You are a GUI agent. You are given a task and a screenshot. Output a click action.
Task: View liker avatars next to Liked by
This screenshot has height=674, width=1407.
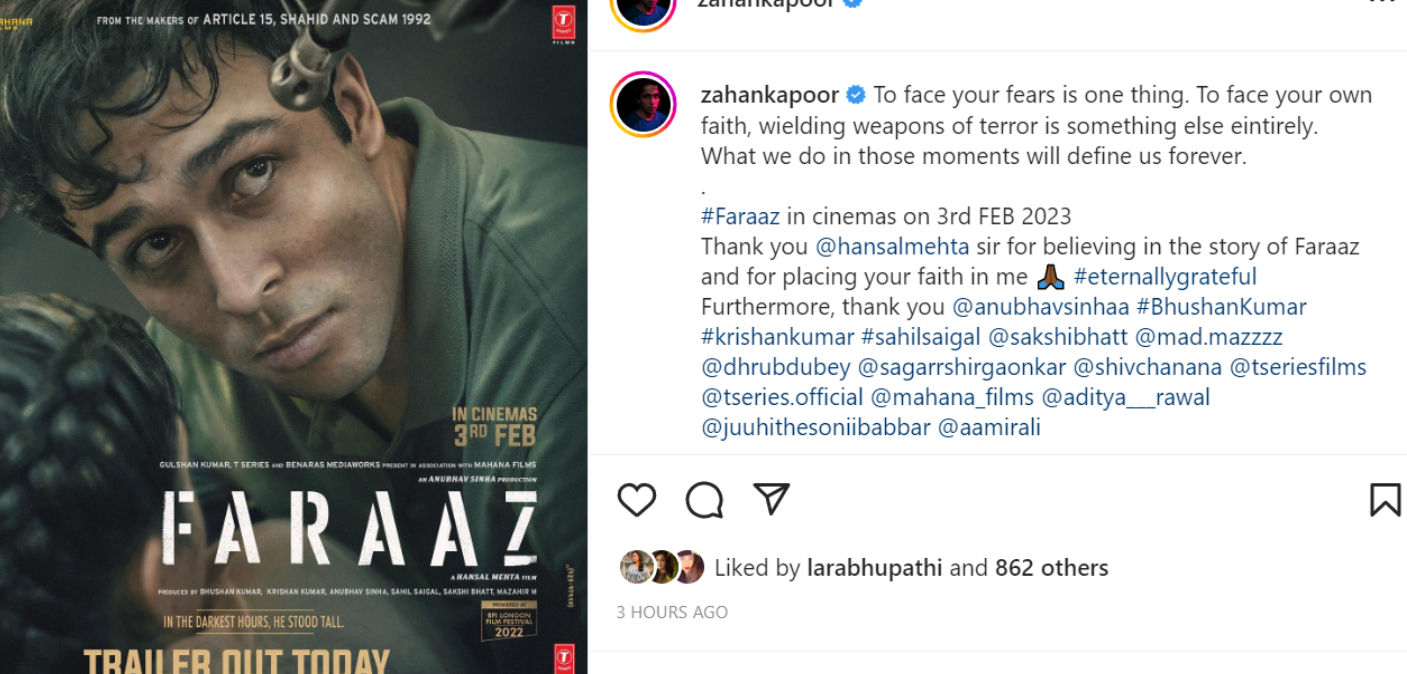[x=661, y=567]
